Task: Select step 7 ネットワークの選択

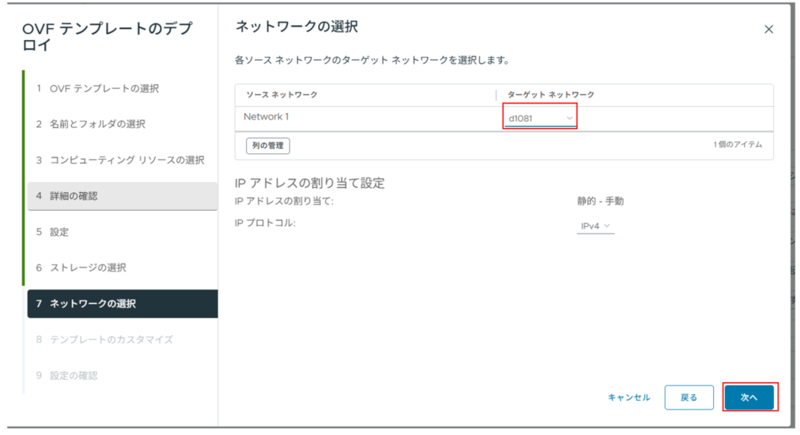Action: tap(122, 304)
